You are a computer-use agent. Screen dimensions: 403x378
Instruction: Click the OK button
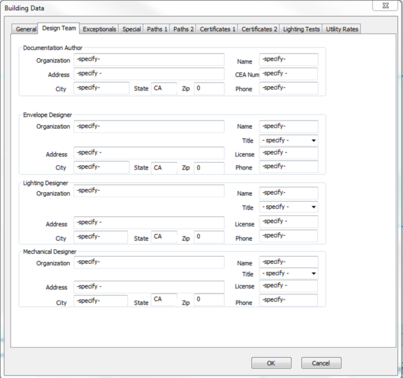pyautogui.click(x=271, y=363)
